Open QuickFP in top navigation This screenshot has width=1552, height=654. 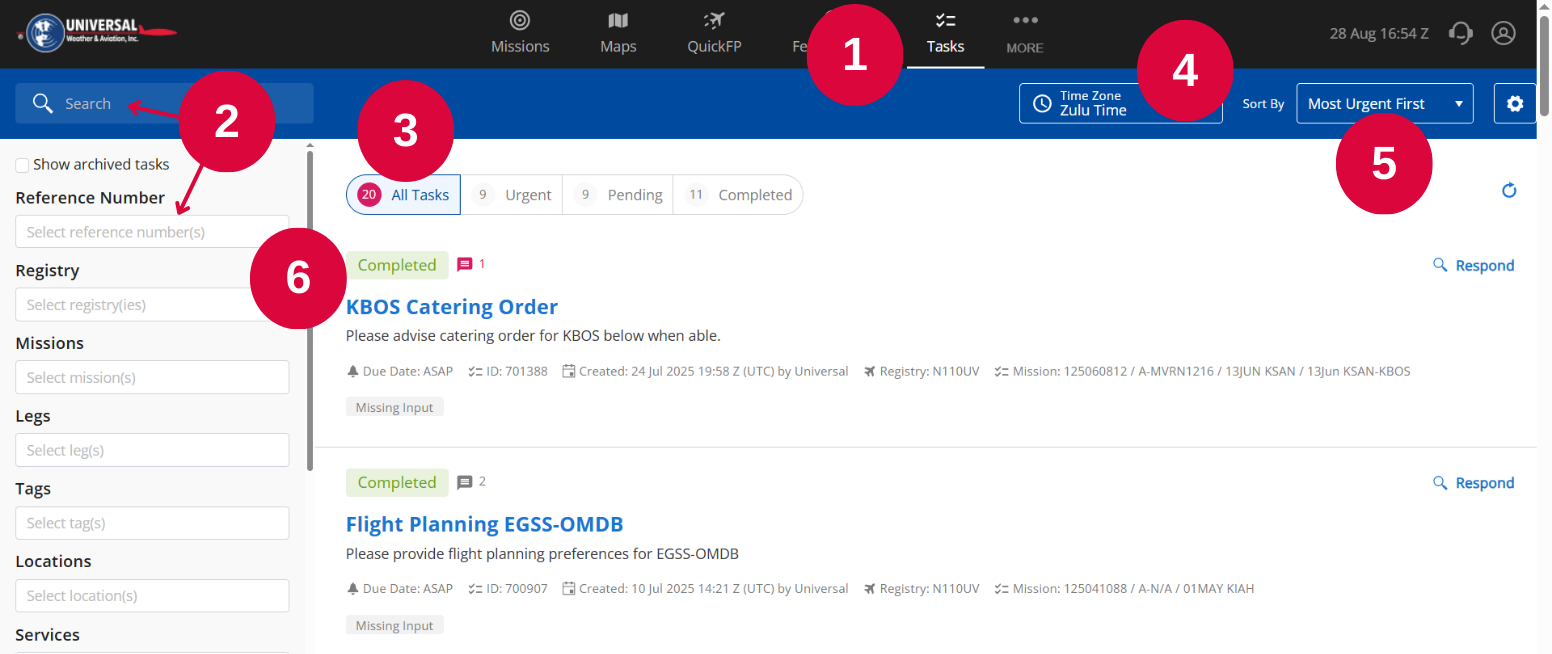tap(714, 33)
